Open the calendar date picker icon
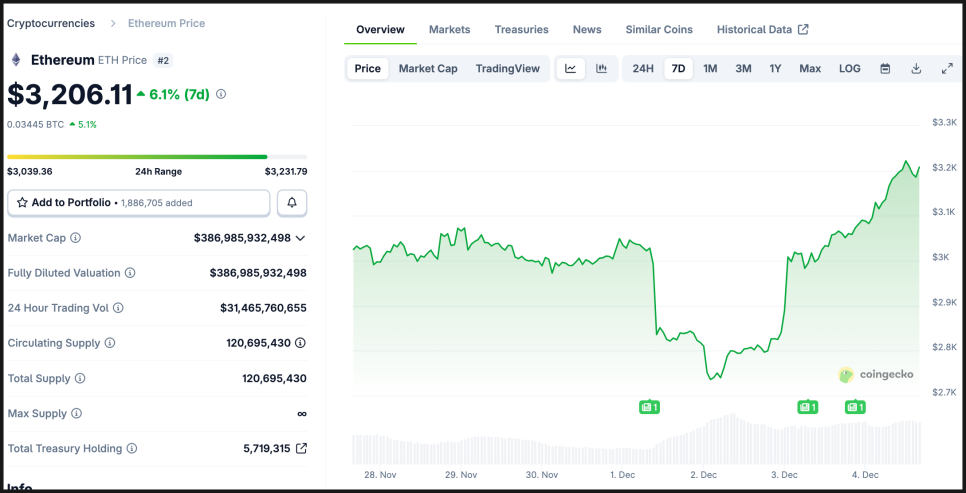The width and height of the screenshot is (966, 493). 885,69
